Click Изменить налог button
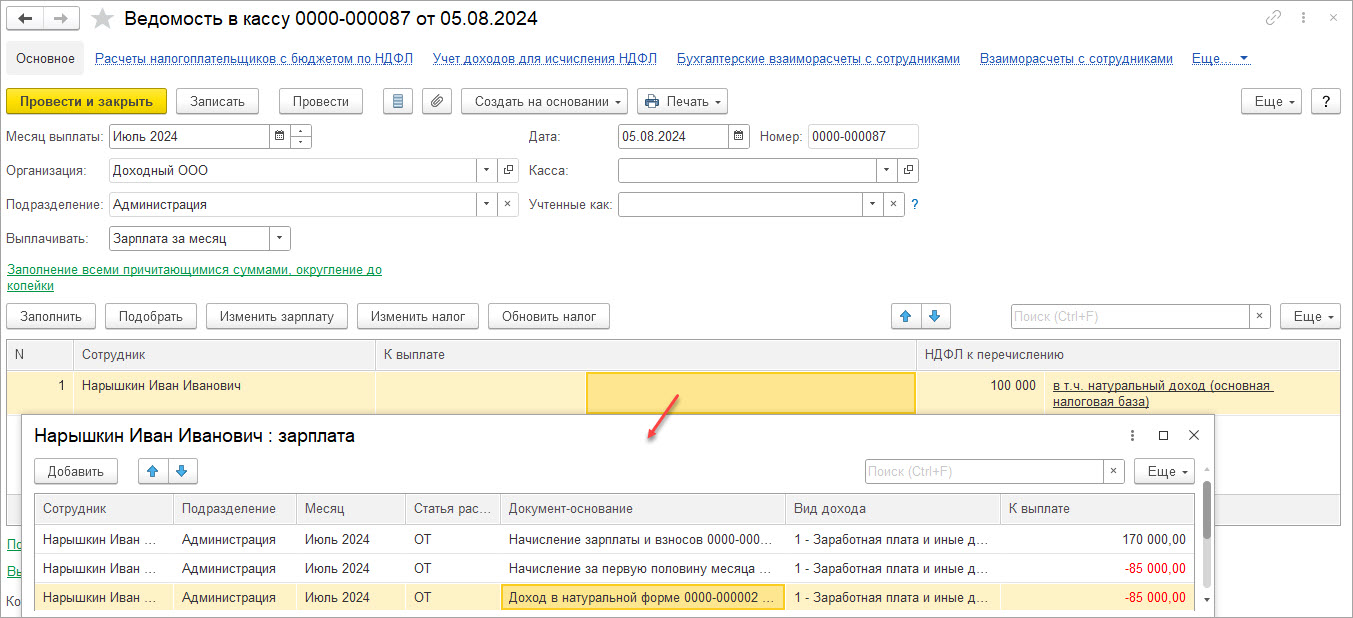 point(418,316)
